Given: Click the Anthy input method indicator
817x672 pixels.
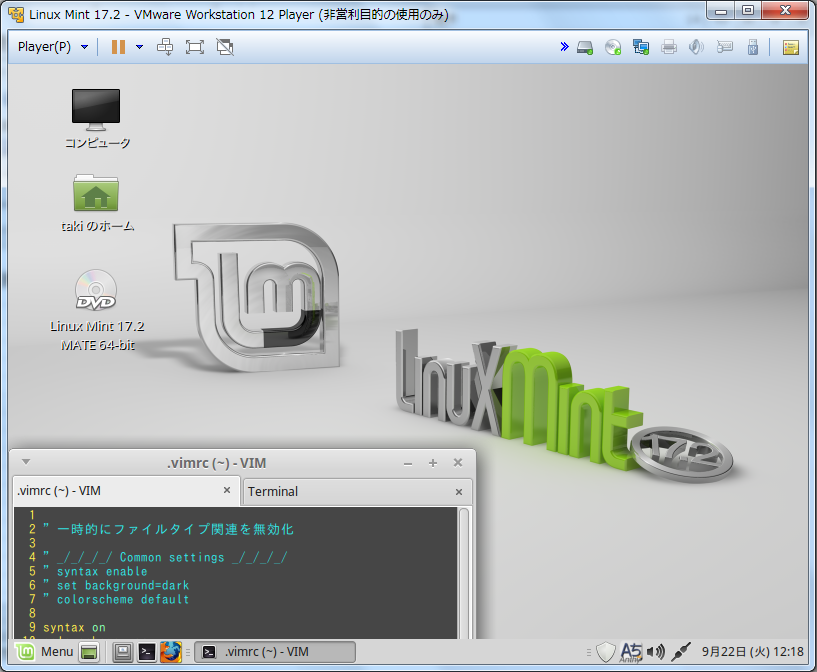Looking at the screenshot, I should (631, 652).
